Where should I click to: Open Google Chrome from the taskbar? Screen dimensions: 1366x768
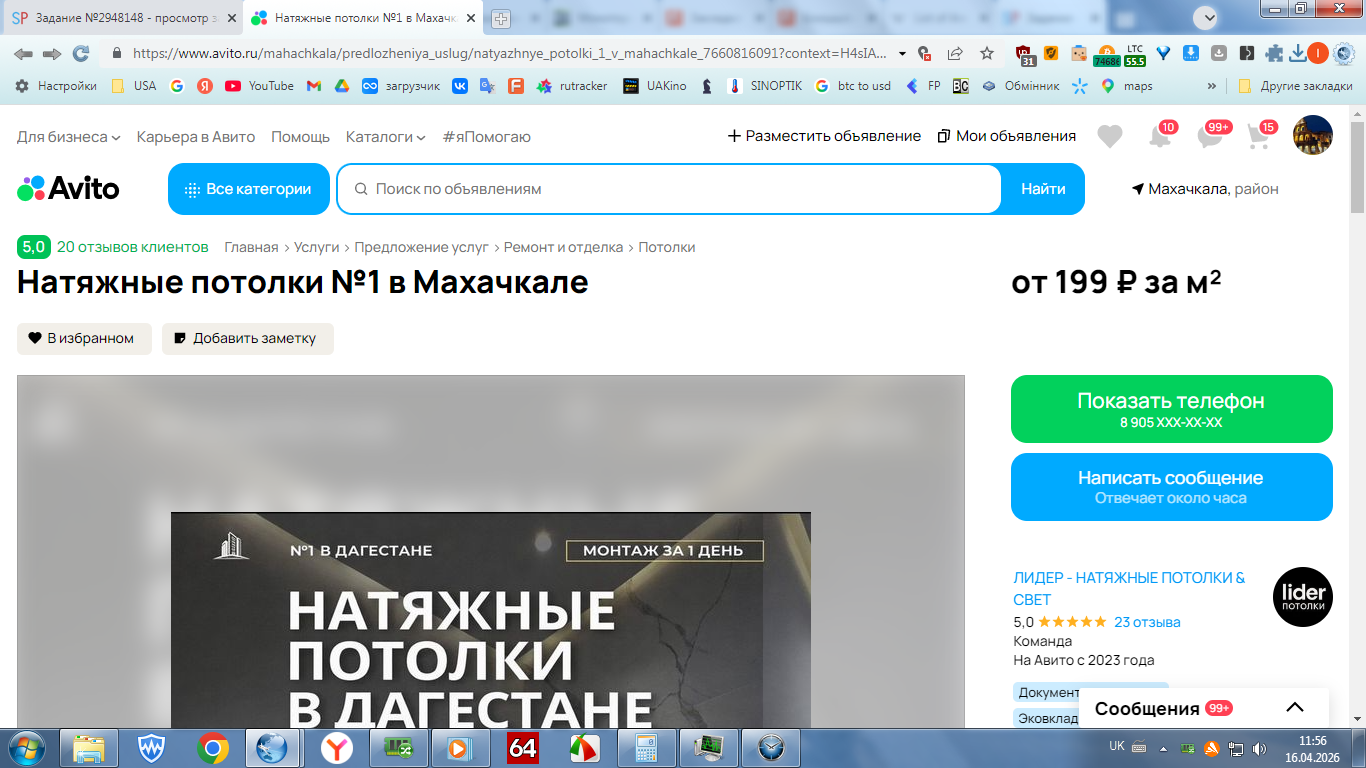coord(212,748)
